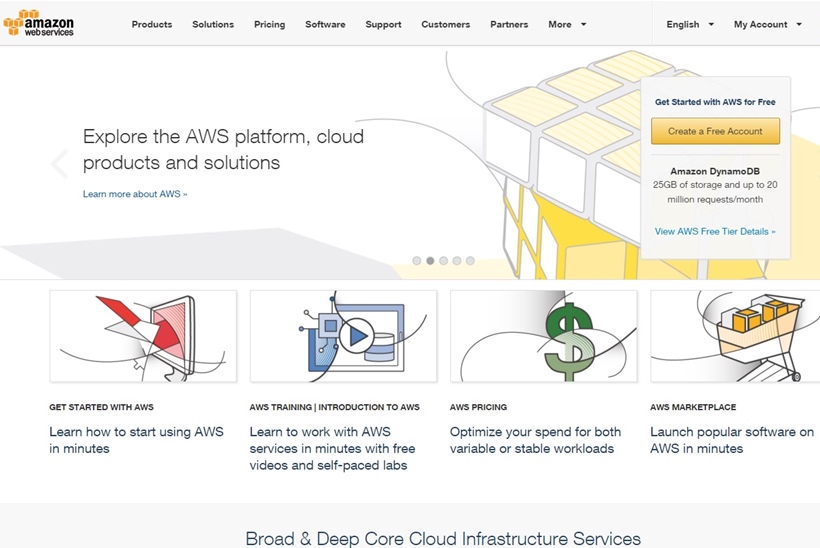This screenshot has width=820, height=548.
Task: Click 'Broad & Deep Core Cloud Infrastructure Services' heading
Action: (443, 538)
